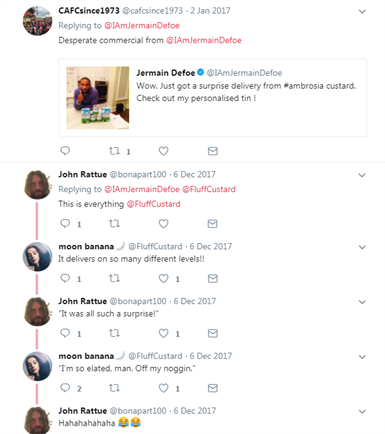
Task: Message the 'It was all such a surprise' tweet
Action: tap(213, 333)
